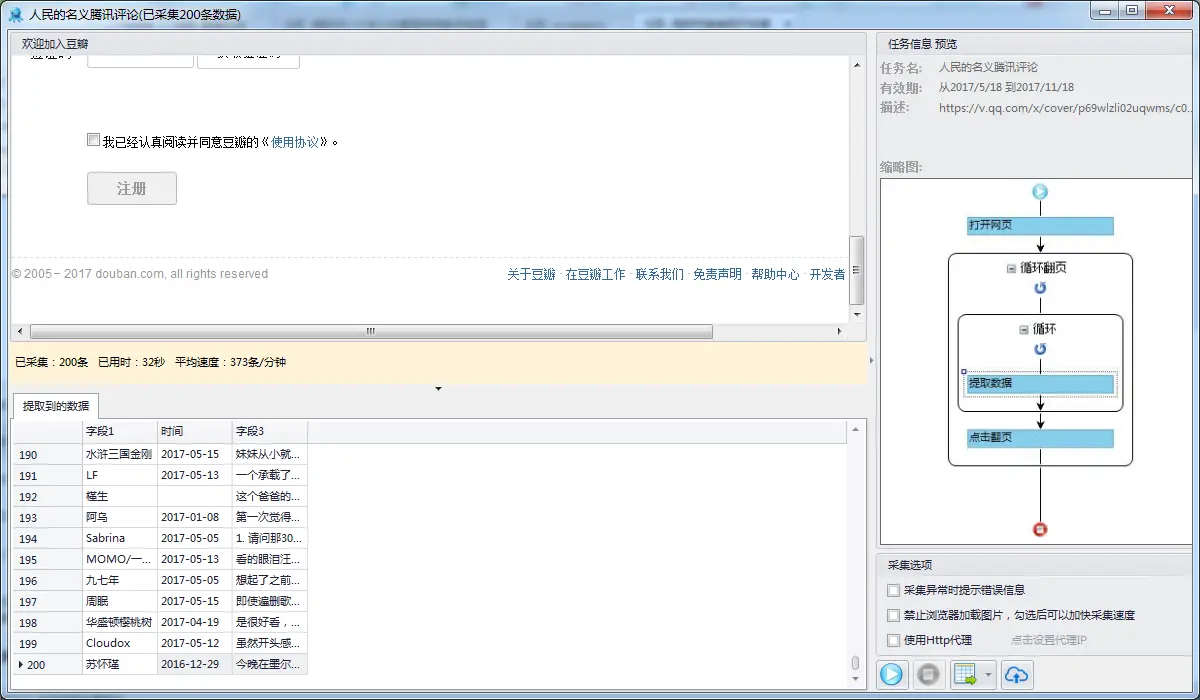Click the task URL text https://v.qq.com

pyautogui.click(x=1066, y=108)
